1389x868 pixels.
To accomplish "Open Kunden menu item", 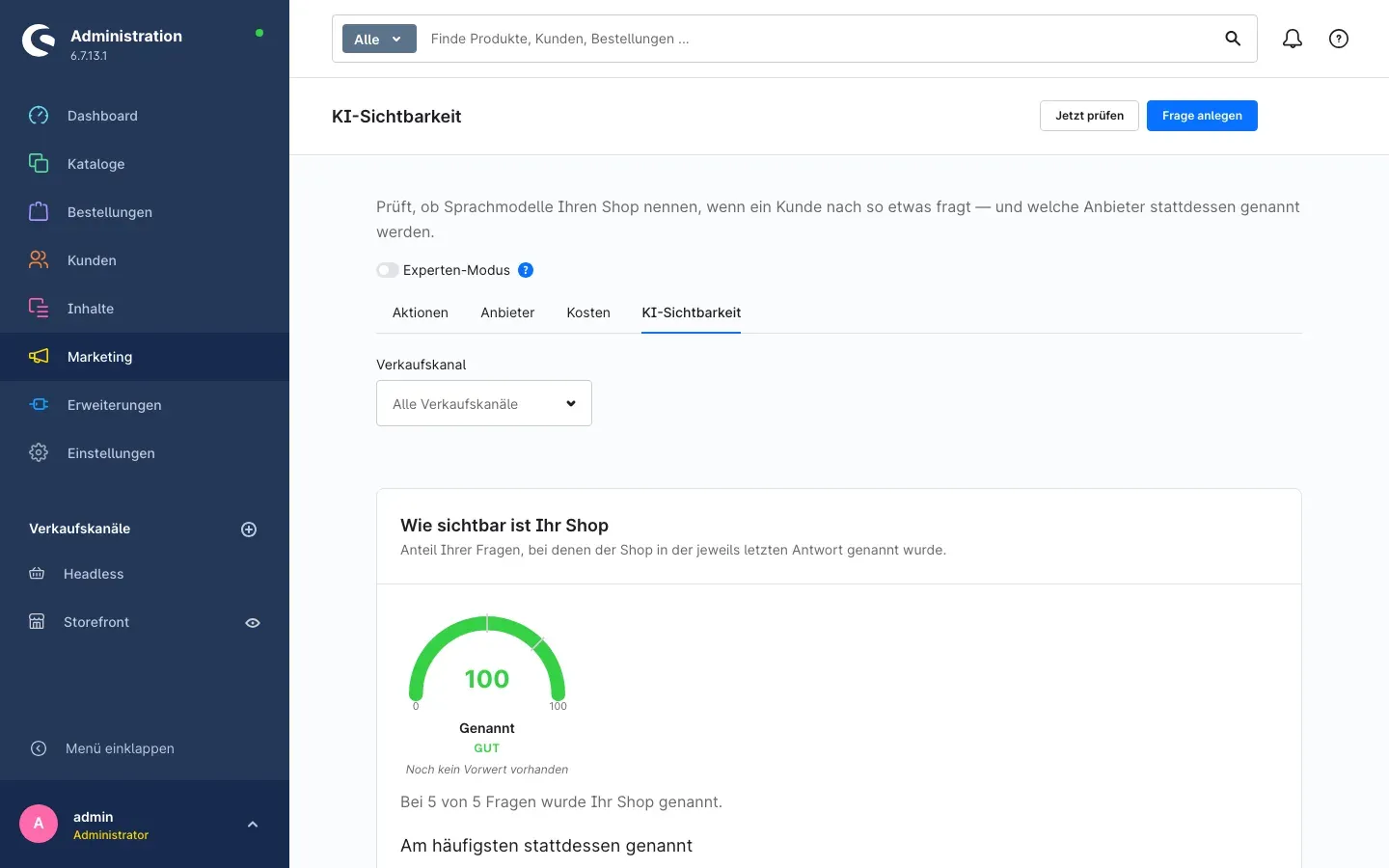I will point(145,260).
